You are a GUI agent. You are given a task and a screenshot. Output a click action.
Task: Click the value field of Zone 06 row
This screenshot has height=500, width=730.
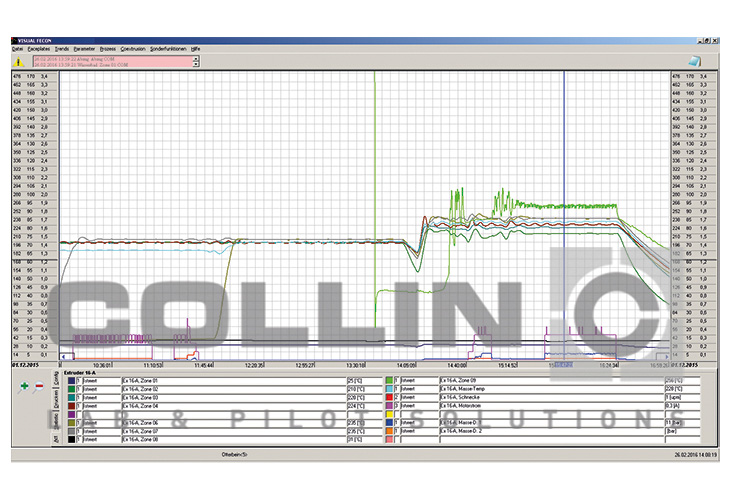click(x=364, y=423)
